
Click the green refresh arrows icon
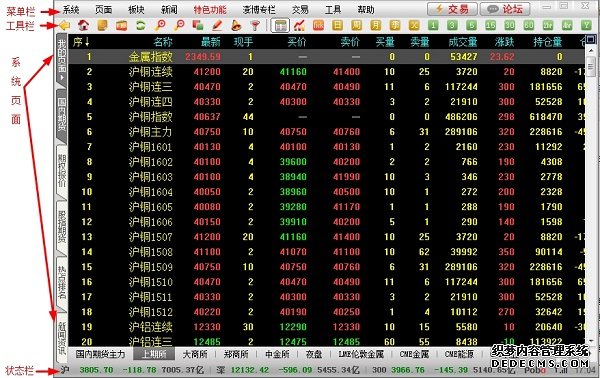coord(140,26)
